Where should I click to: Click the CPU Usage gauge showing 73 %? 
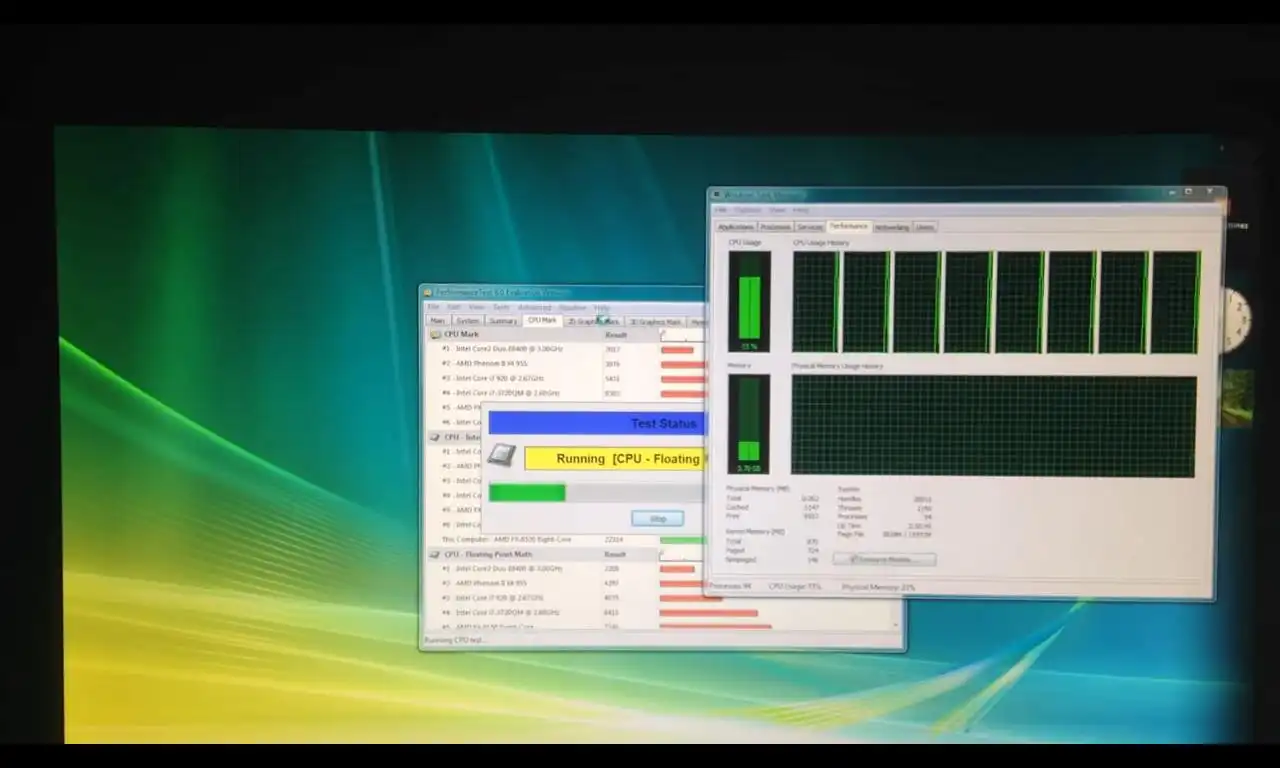click(749, 301)
